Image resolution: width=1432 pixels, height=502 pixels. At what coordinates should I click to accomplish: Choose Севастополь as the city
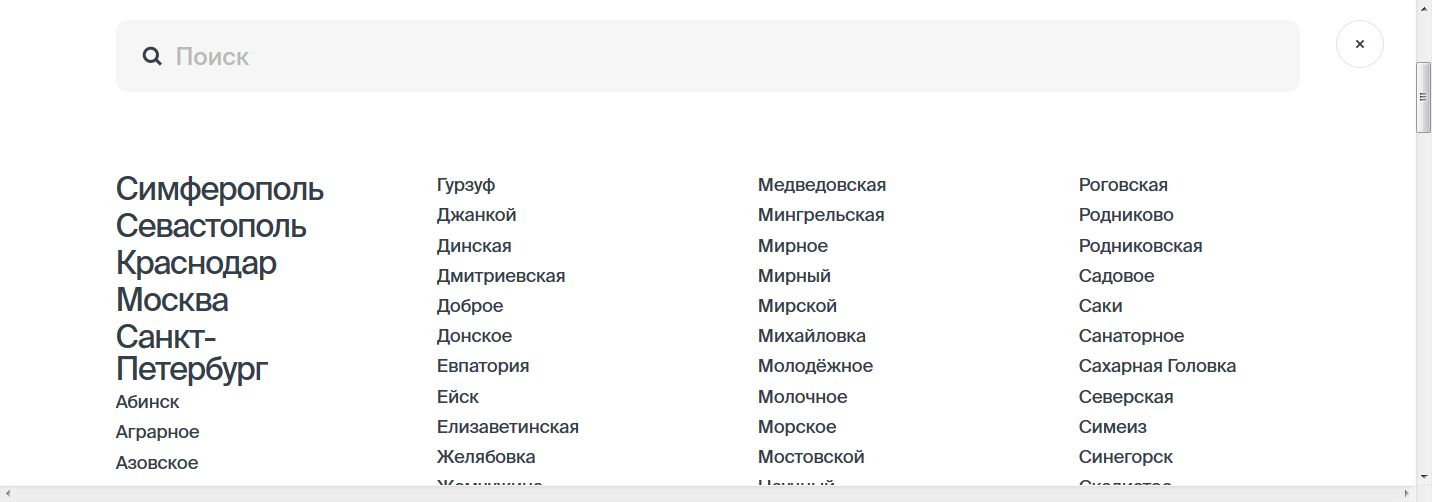coord(211,226)
